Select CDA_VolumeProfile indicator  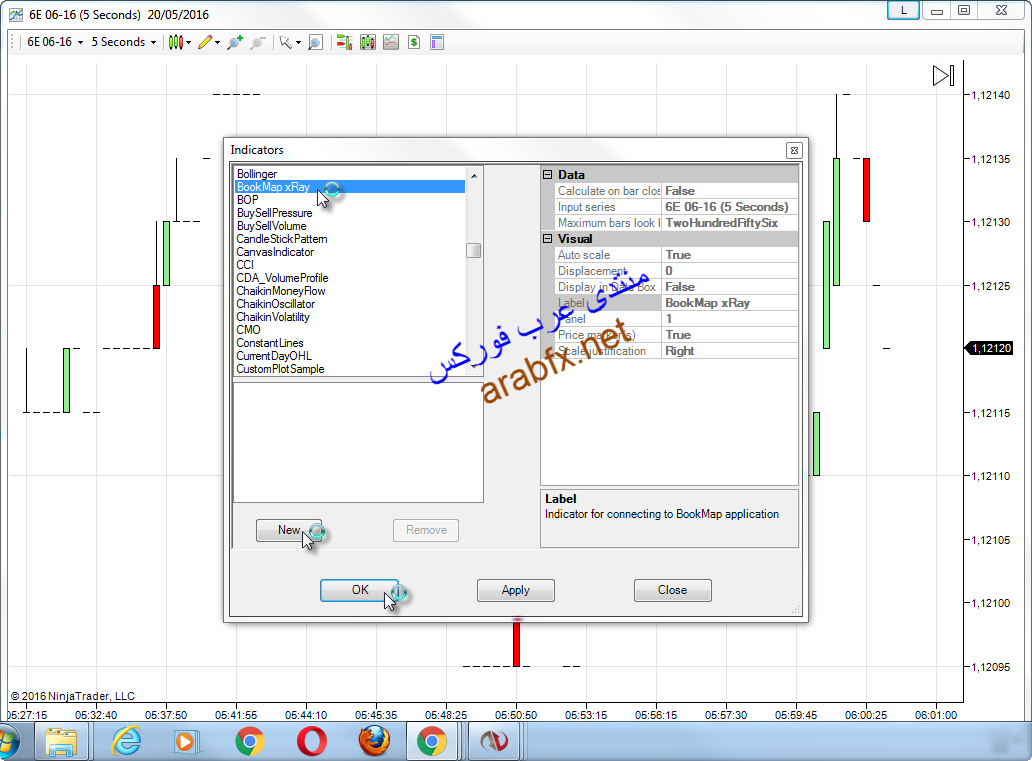coord(350,278)
